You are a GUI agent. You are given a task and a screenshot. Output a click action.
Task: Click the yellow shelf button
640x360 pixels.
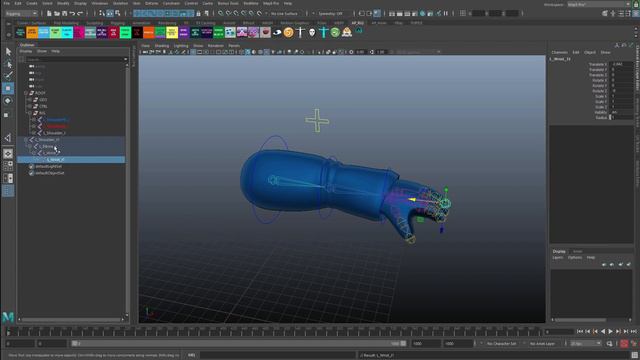[x=172, y=32]
